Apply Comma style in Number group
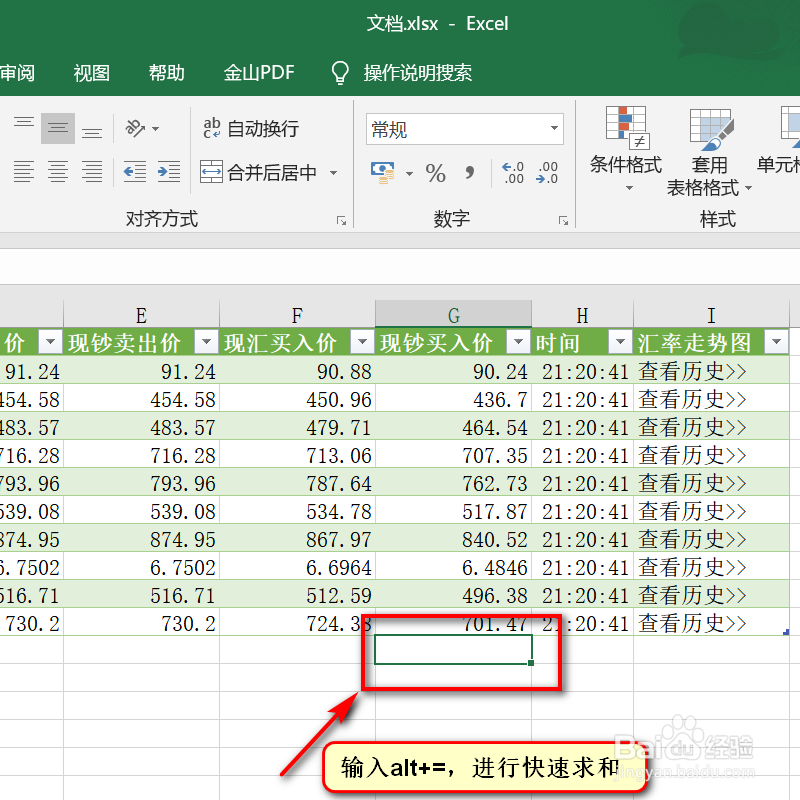Screen dimensions: 800x800 point(471,173)
